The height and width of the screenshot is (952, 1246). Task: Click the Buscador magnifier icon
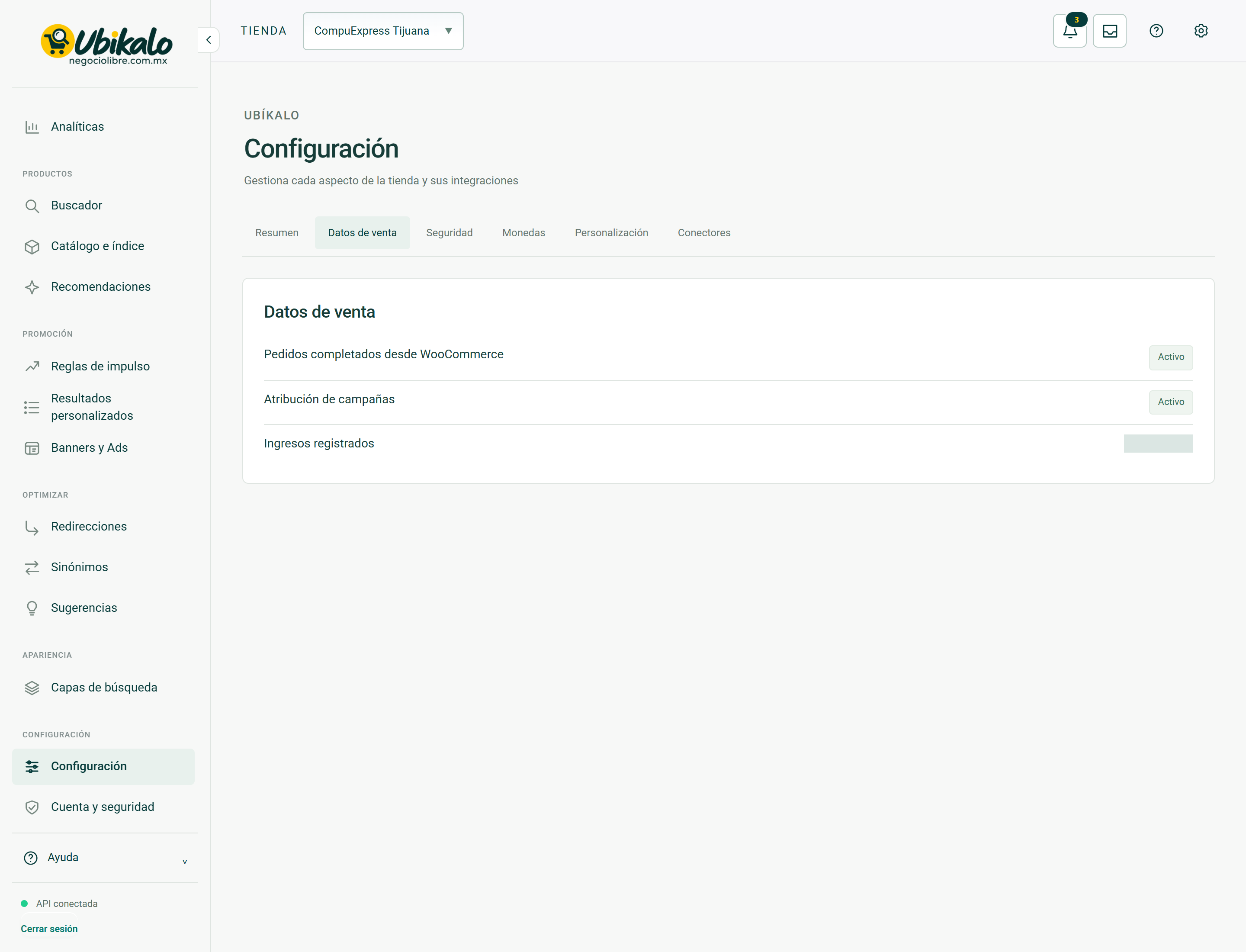[32, 206]
